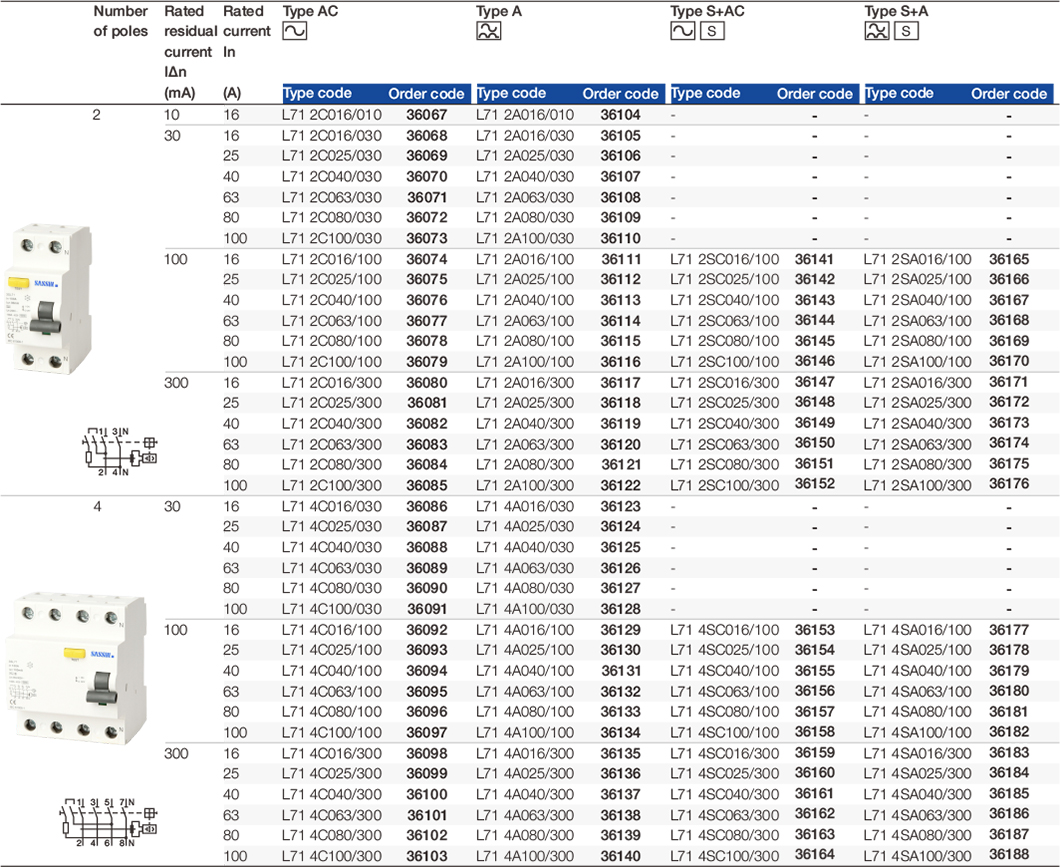Screen dimensions: 1060x867
Task: Click the Type code header under Type S+AC
Action: (x=705, y=94)
